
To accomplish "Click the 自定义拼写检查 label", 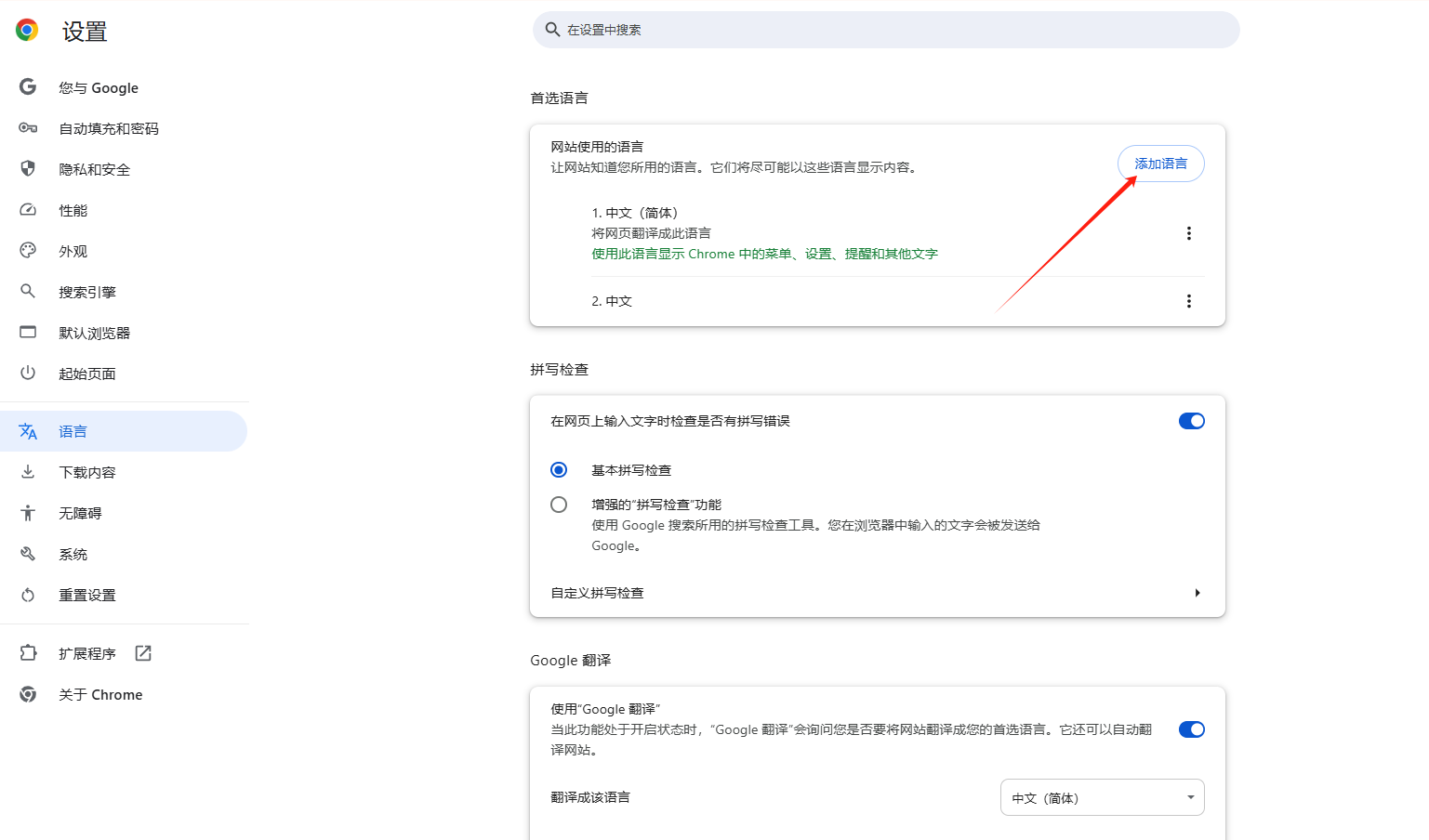I will pyautogui.click(x=597, y=593).
